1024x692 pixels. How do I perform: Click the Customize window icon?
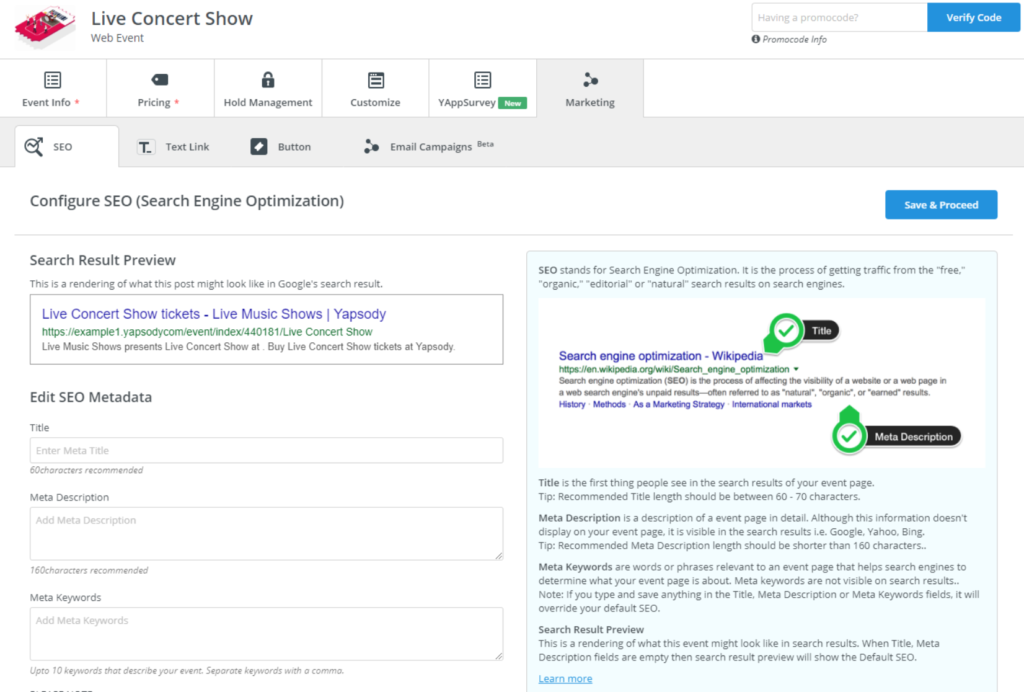pyautogui.click(x=376, y=80)
